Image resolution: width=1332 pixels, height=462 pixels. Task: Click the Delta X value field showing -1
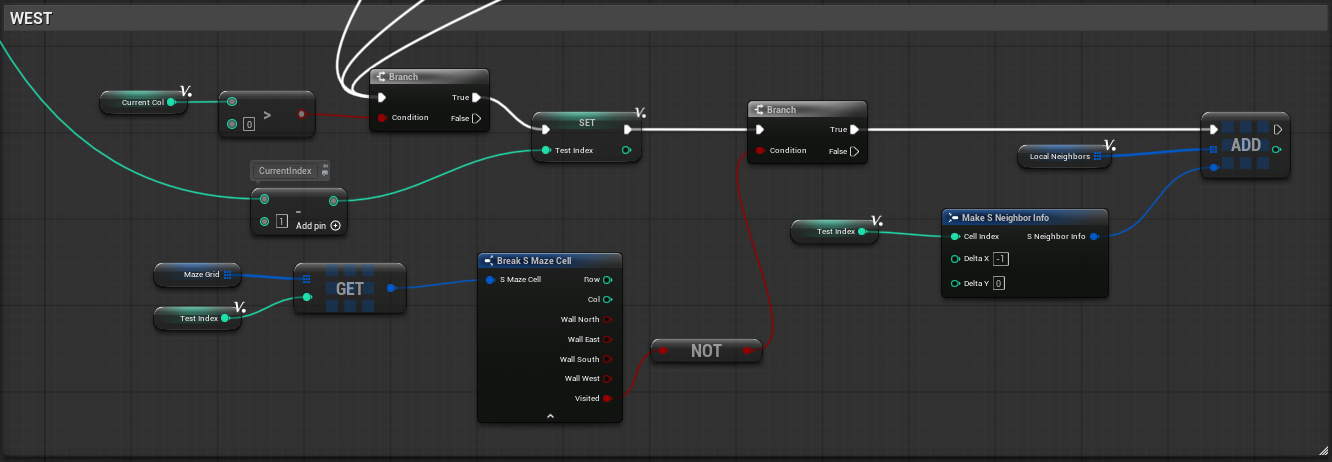coord(1001,259)
